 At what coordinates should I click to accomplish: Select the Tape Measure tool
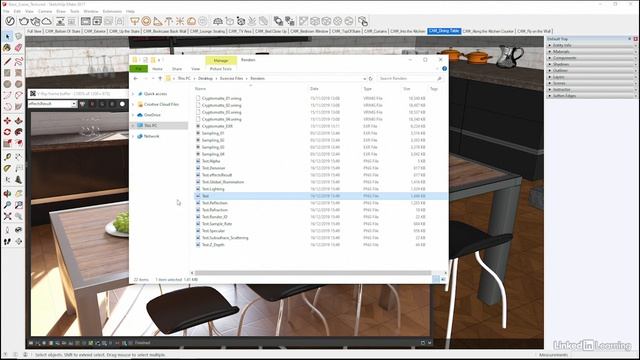click(x=7, y=157)
